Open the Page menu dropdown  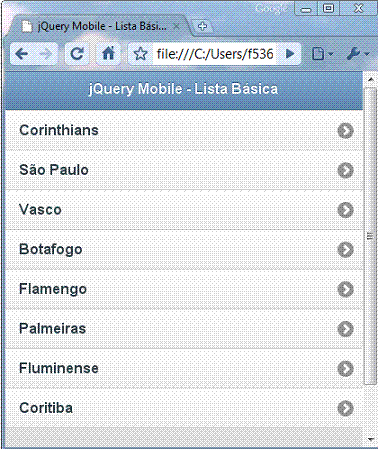[322, 54]
